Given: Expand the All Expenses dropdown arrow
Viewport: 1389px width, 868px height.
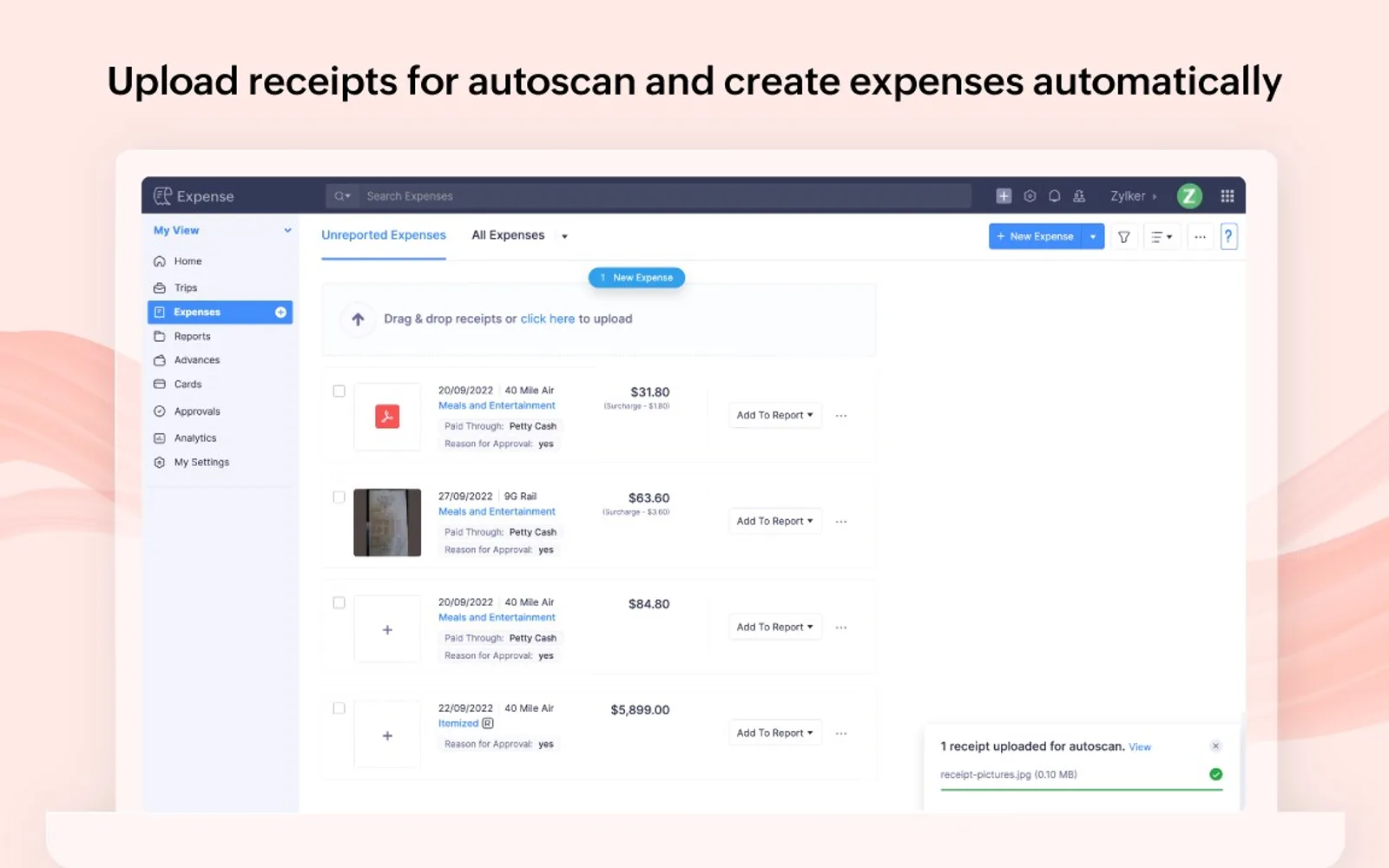Looking at the screenshot, I should [564, 236].
